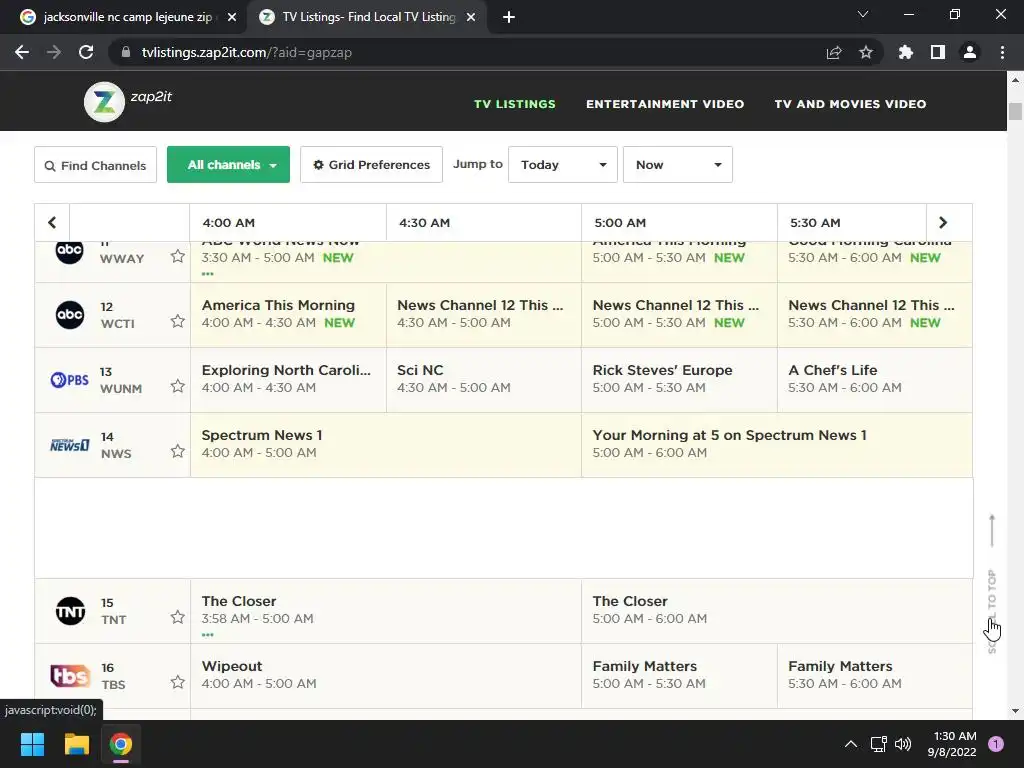The height and width of the screenshot is (768, 1024).
Task: Toggle the browser side panel icon
Action: (x=938, y=52)
